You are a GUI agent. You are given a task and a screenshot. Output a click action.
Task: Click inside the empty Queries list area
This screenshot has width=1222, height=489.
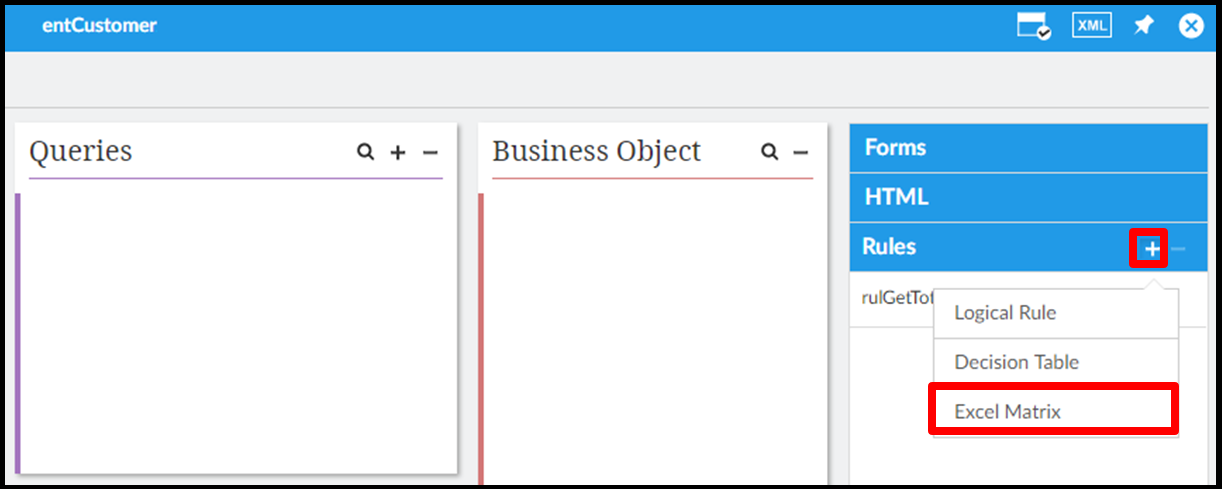238,330
